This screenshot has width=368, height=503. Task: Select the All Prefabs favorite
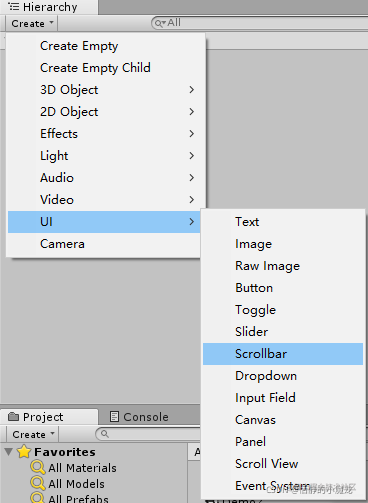[x=78, y=499]
